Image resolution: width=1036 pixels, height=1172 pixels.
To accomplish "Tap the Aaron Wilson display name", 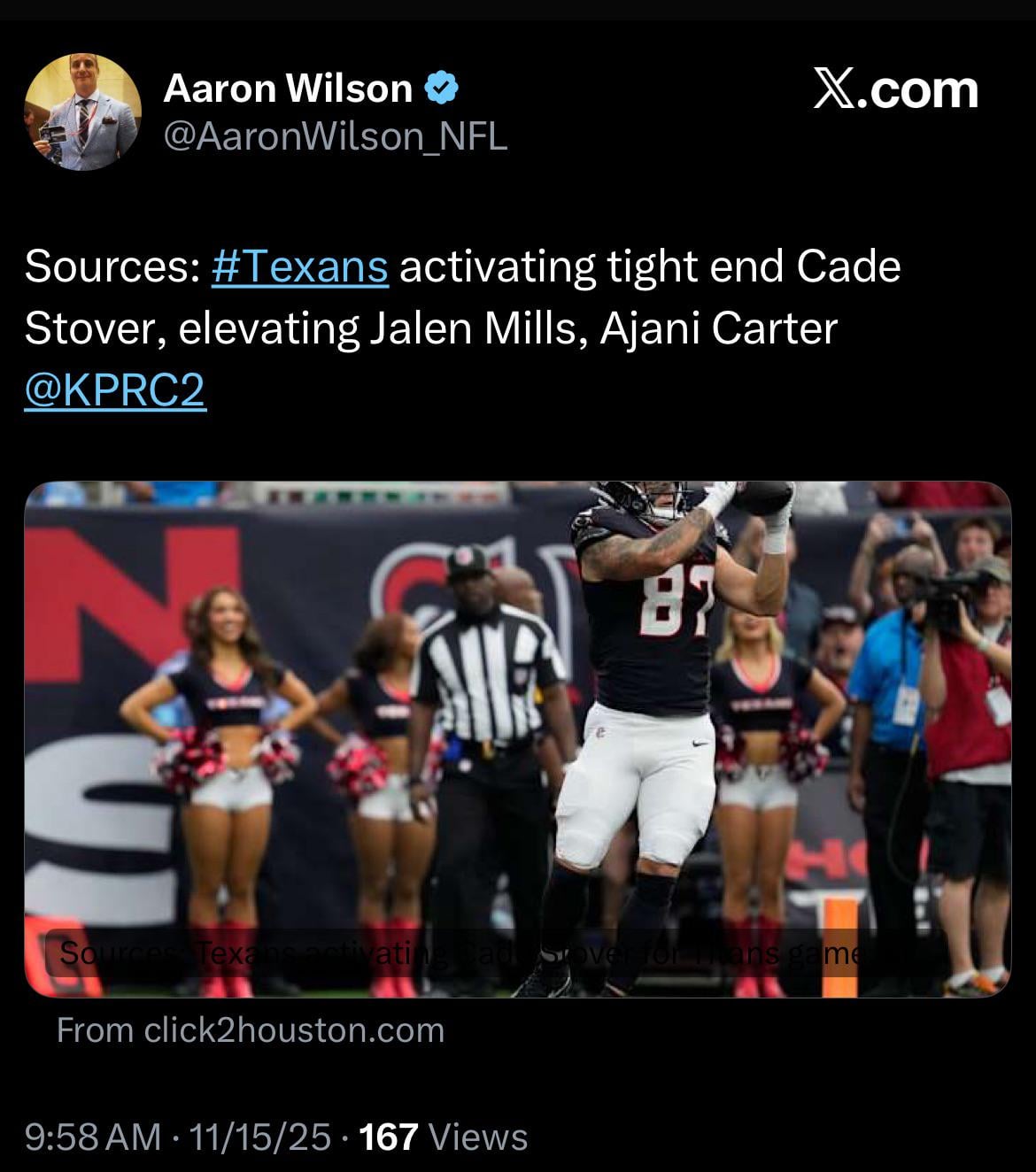I will (x=288, y=89).
